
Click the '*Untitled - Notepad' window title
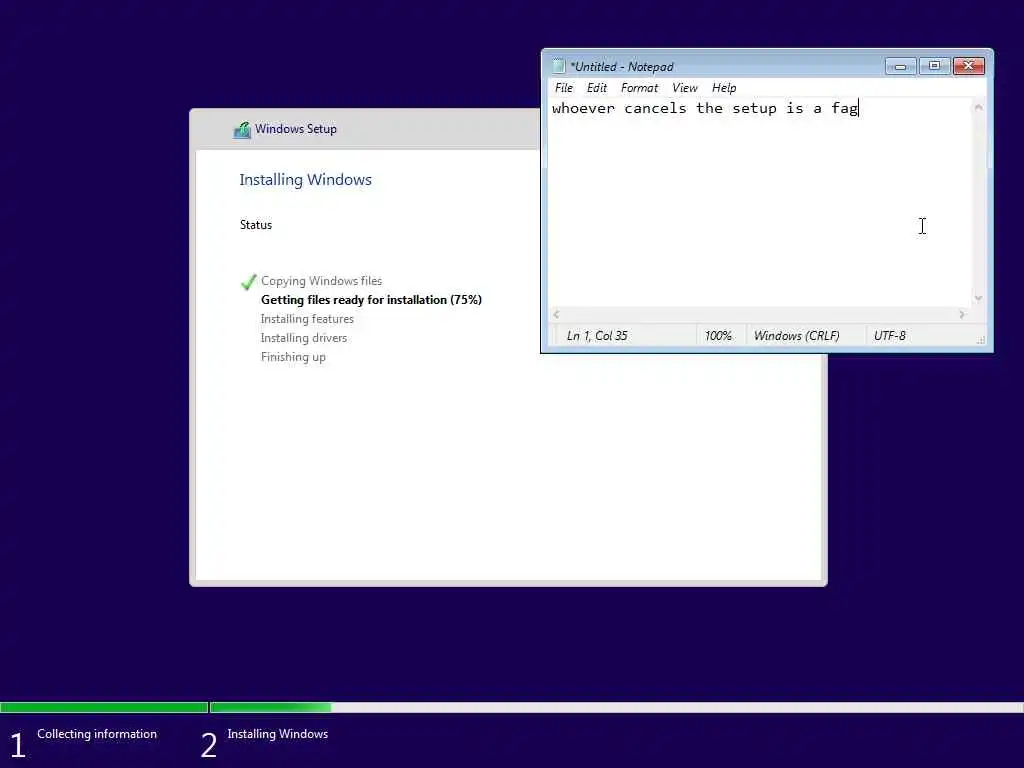621,67
